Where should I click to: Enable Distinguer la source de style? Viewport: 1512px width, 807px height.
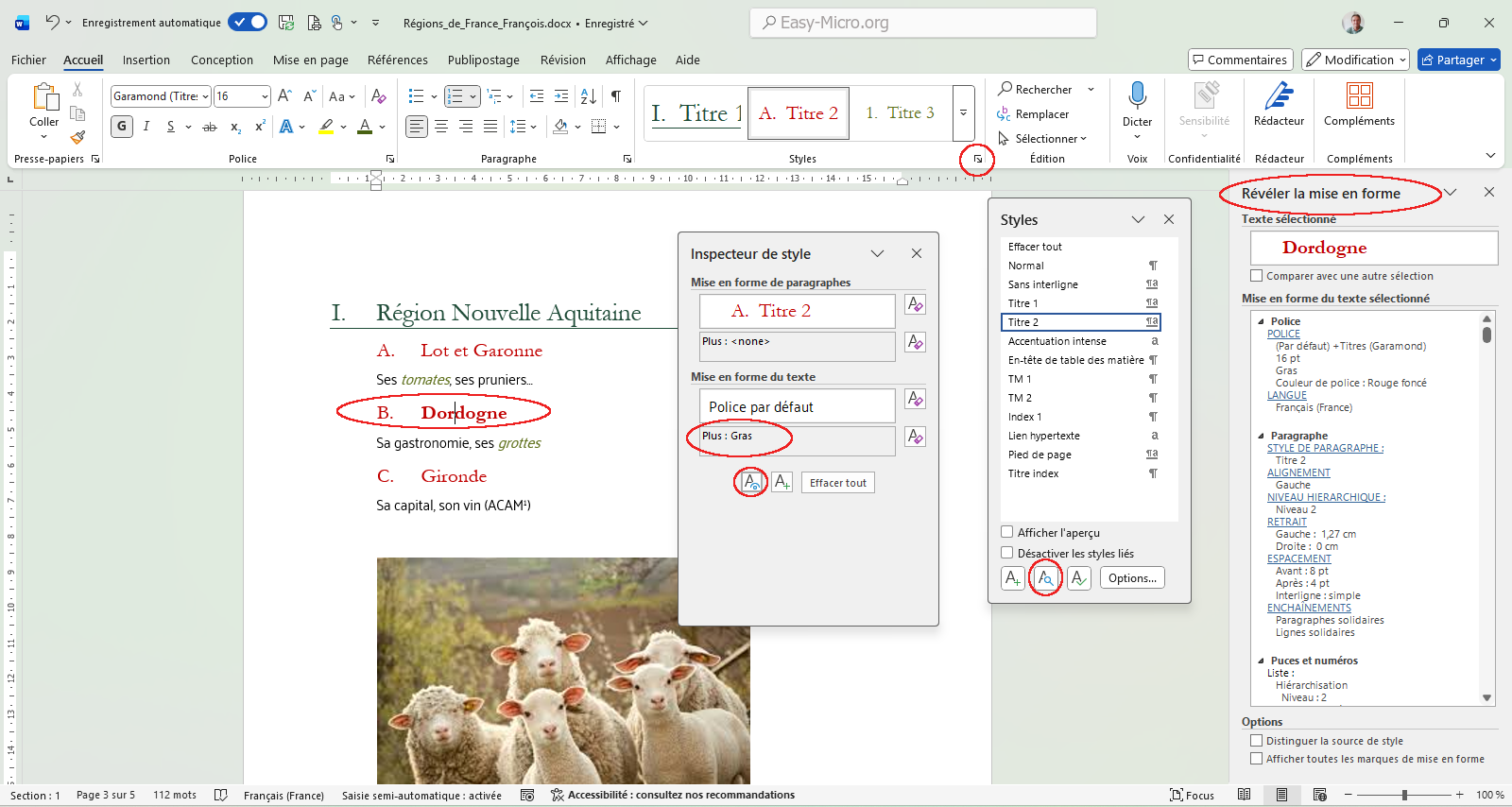coord(1257,741)
